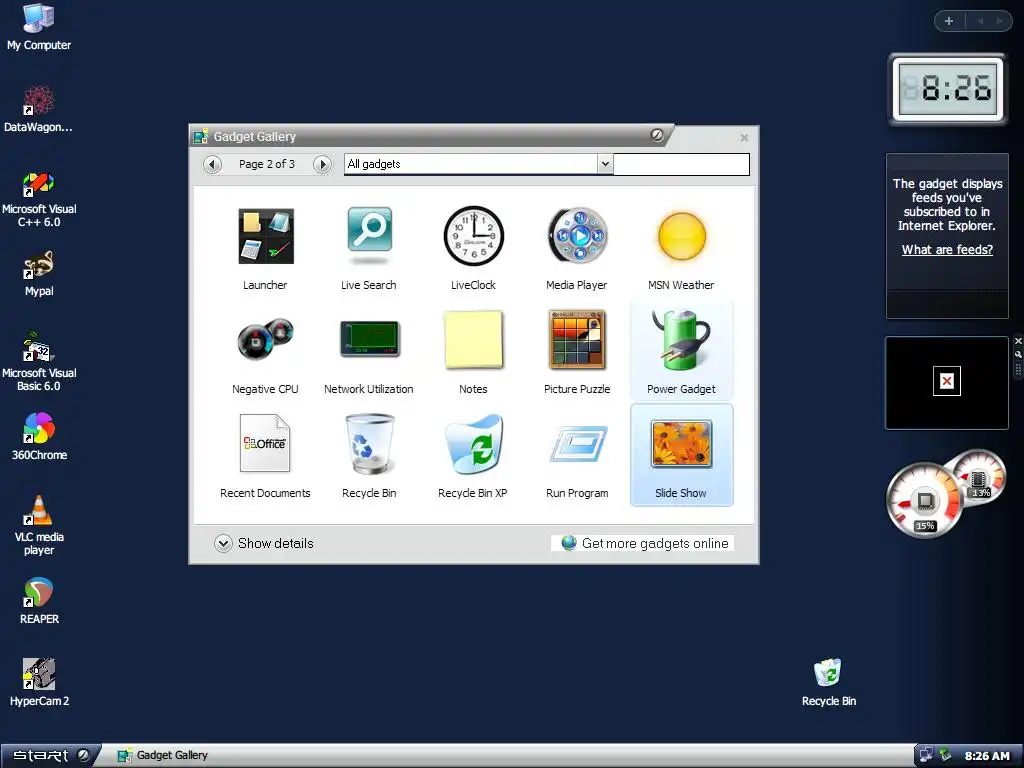This screenshot has height=768, width=1024.
Task: Select Microsoft Visual C++ 6.0 shortcut
Action: 39,199
